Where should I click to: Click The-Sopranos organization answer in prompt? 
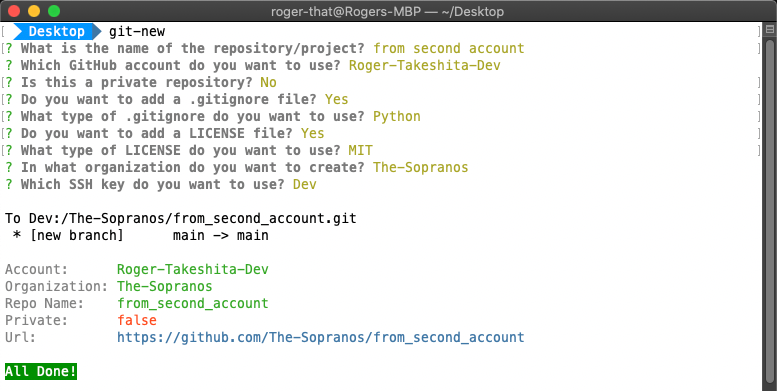point(421,168)
